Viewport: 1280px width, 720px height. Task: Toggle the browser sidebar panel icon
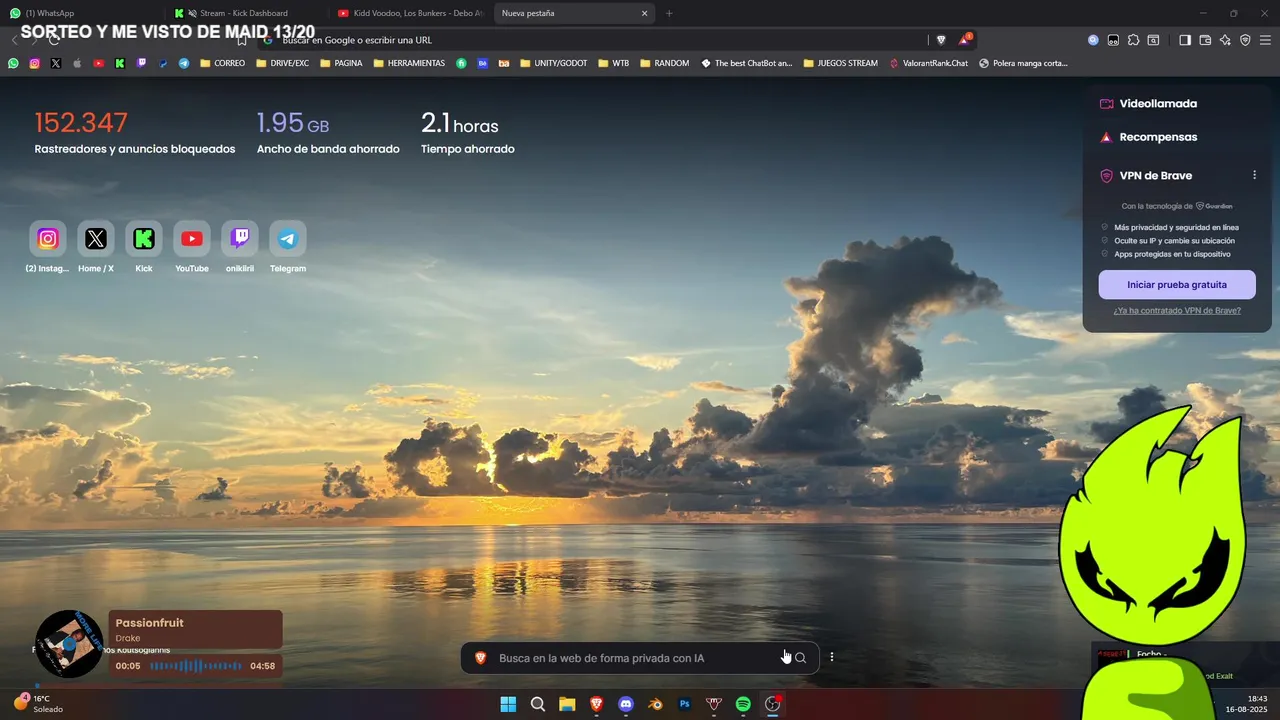click(1185, 40)
